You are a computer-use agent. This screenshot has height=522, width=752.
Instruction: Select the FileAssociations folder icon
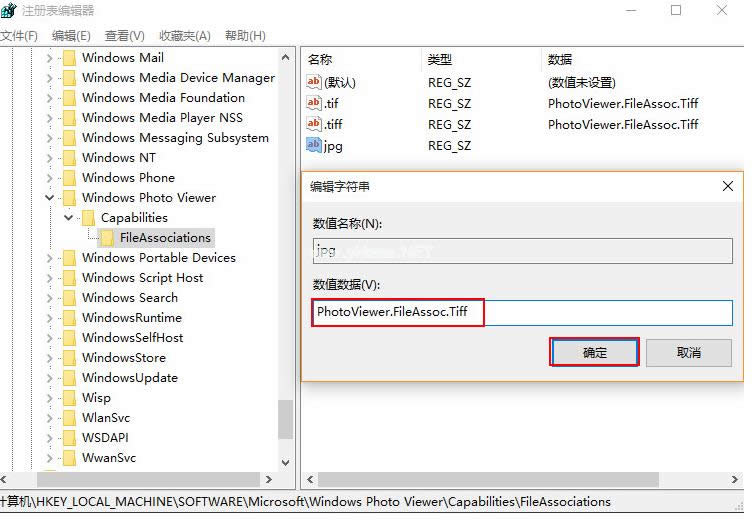pyautogui.click(x=107, y=238)
